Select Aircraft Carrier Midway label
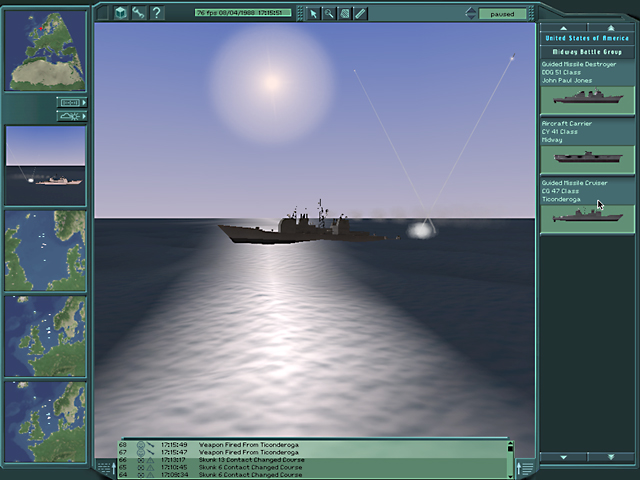640x480 pixels. click(x=567, y=131)
